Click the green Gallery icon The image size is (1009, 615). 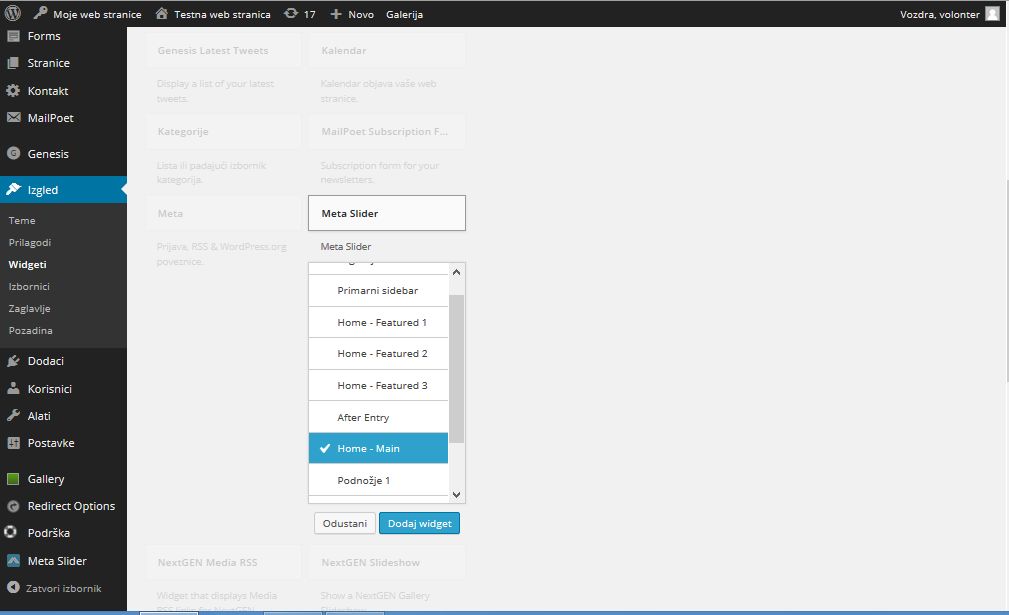13,479
